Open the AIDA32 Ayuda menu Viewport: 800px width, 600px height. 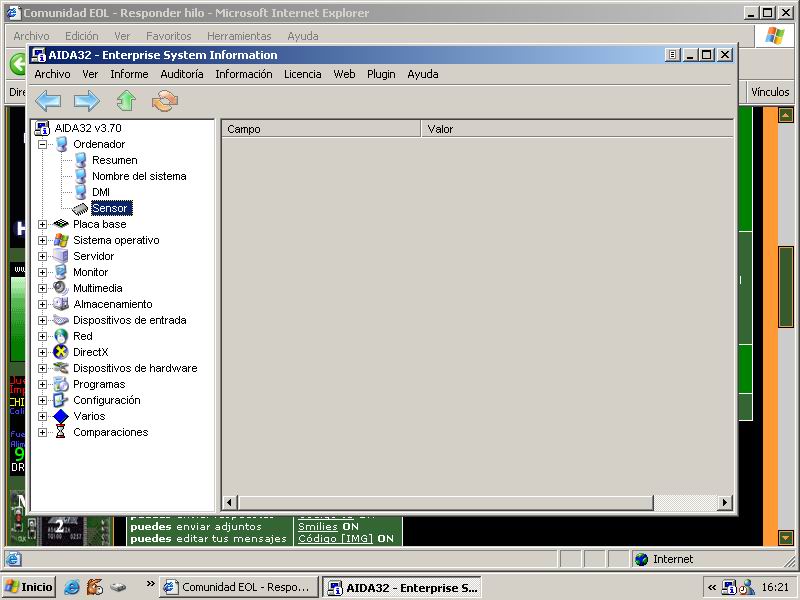point(423,74)
